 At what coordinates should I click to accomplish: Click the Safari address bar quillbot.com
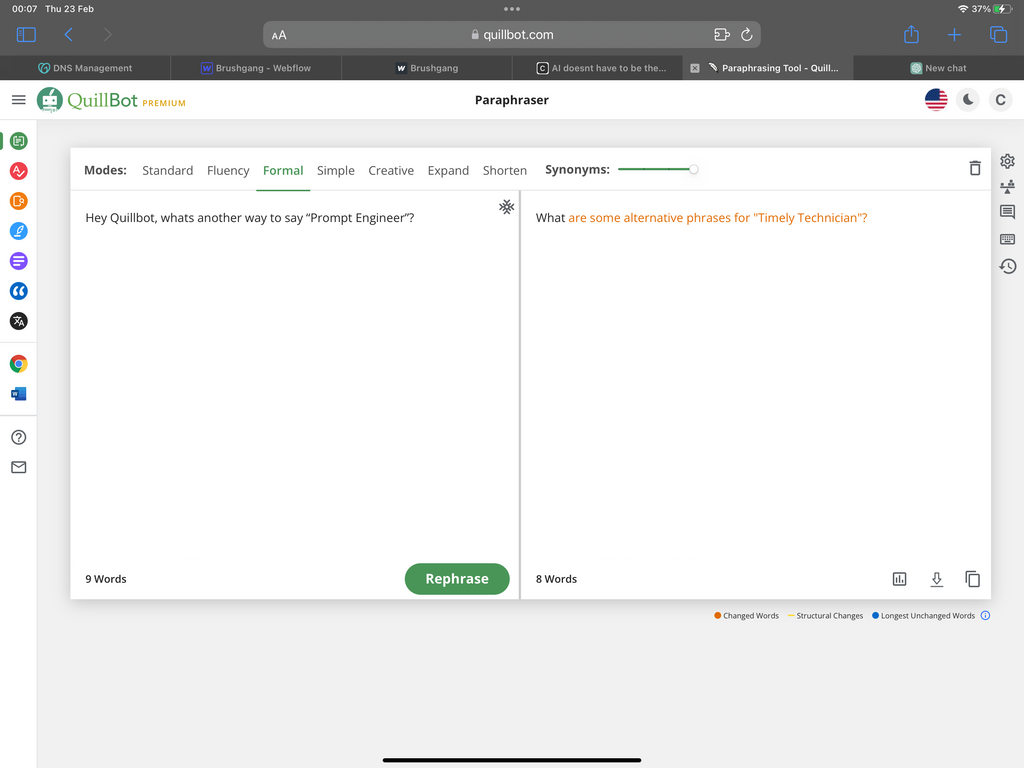tap(512, 35)
